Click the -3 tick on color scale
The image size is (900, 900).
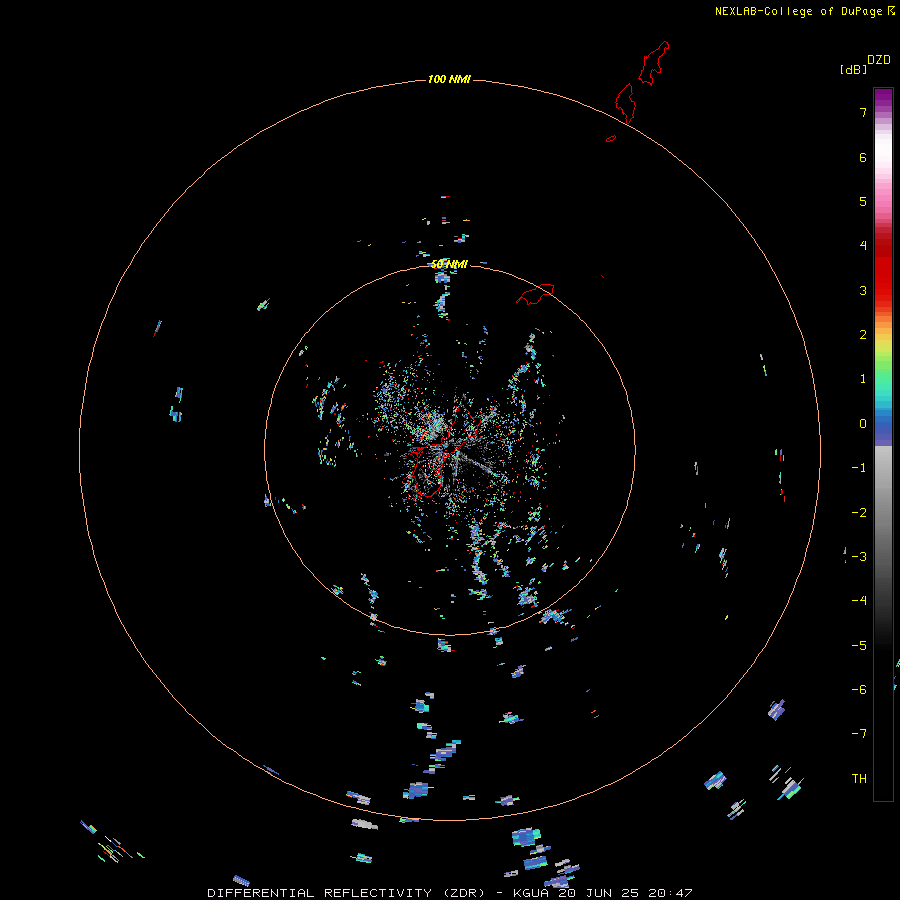pos(859,557)
